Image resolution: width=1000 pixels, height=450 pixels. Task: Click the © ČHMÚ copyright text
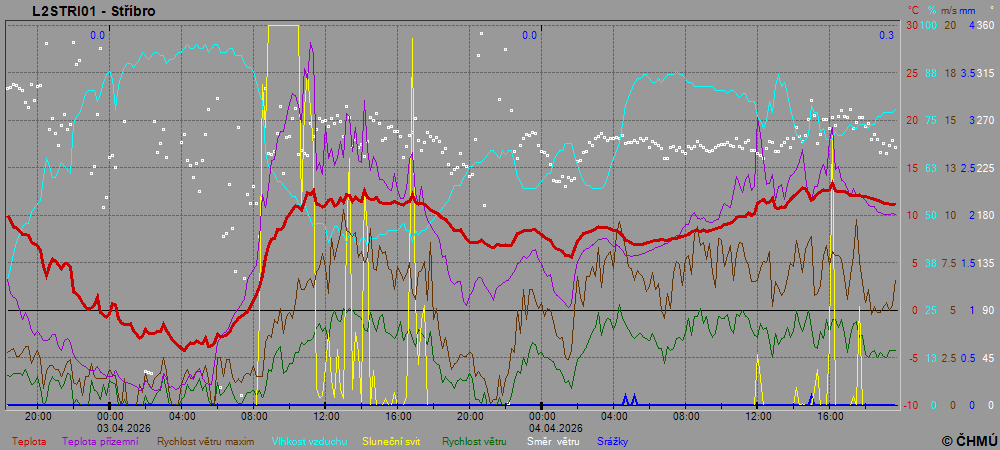(x=968, y=440)
